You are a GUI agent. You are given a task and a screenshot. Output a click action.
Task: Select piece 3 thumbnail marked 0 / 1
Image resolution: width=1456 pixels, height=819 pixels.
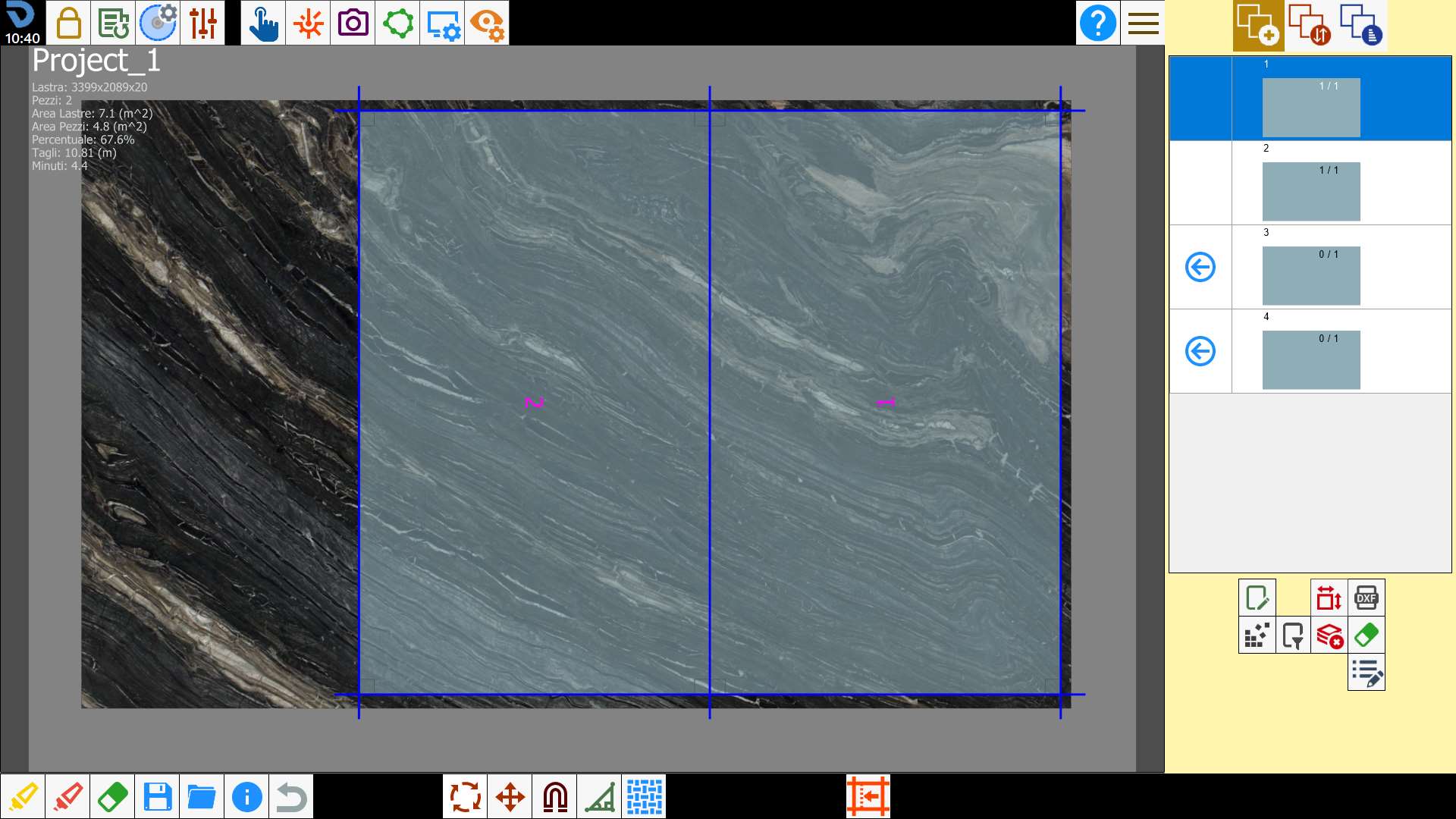(x=1311, y=275)
